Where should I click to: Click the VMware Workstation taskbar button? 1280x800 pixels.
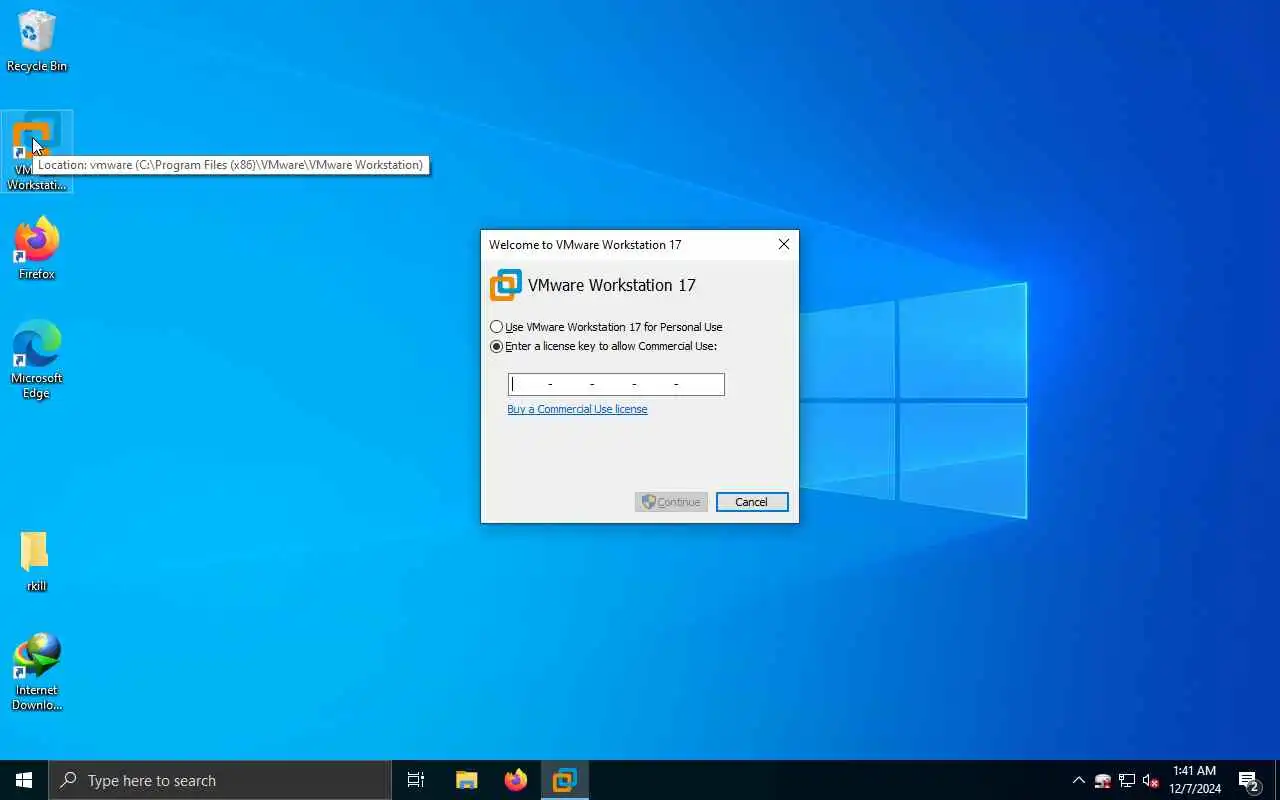coord(565,780)
